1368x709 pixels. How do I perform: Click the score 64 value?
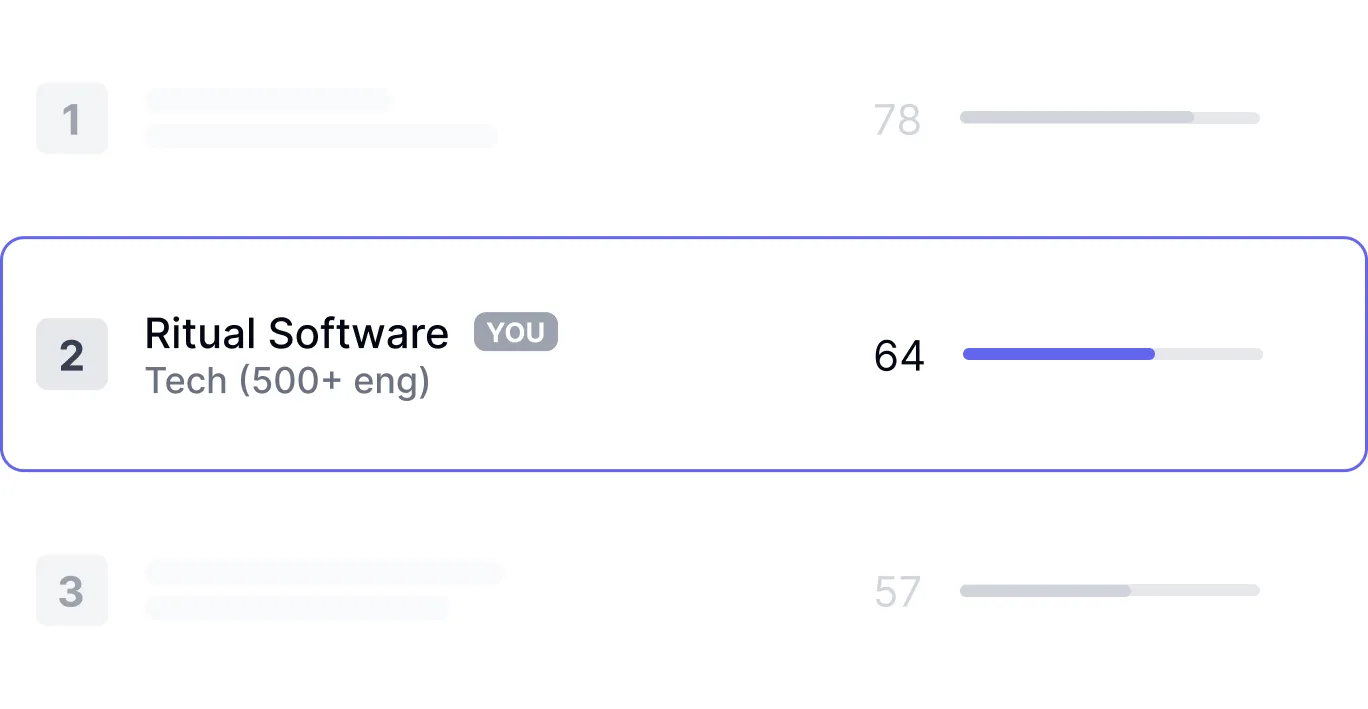click(x=899, y=356)
